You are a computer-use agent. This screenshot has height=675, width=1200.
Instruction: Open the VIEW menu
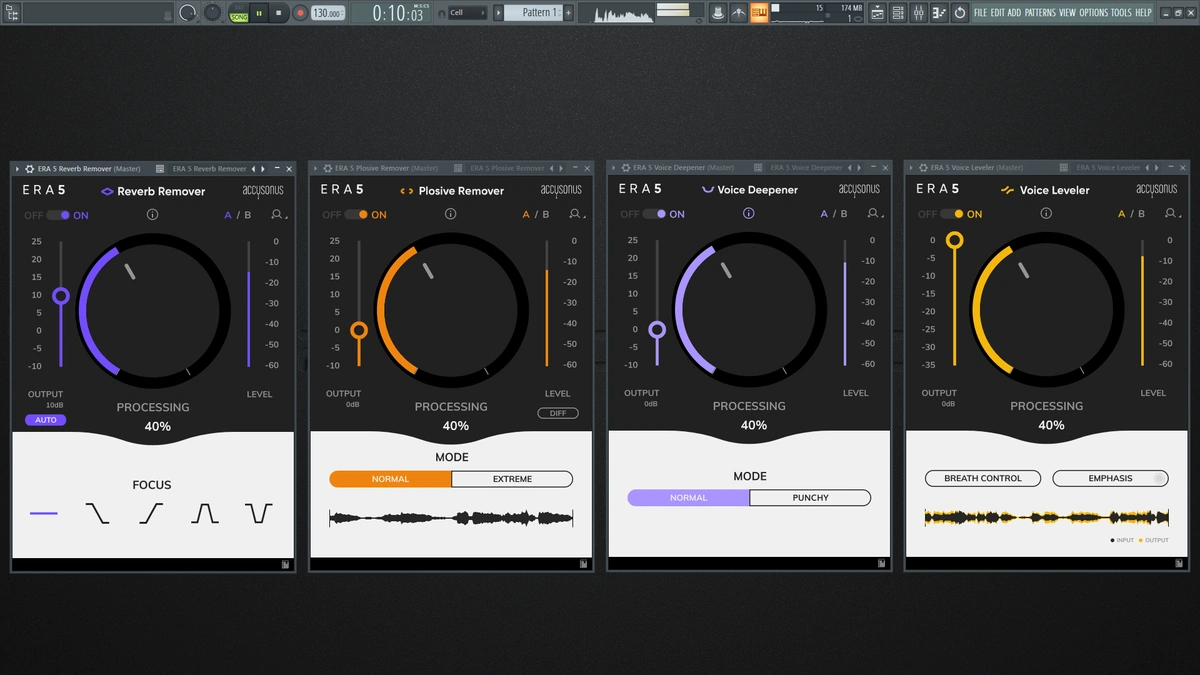pyautogui.click(x=1067, y=13)
